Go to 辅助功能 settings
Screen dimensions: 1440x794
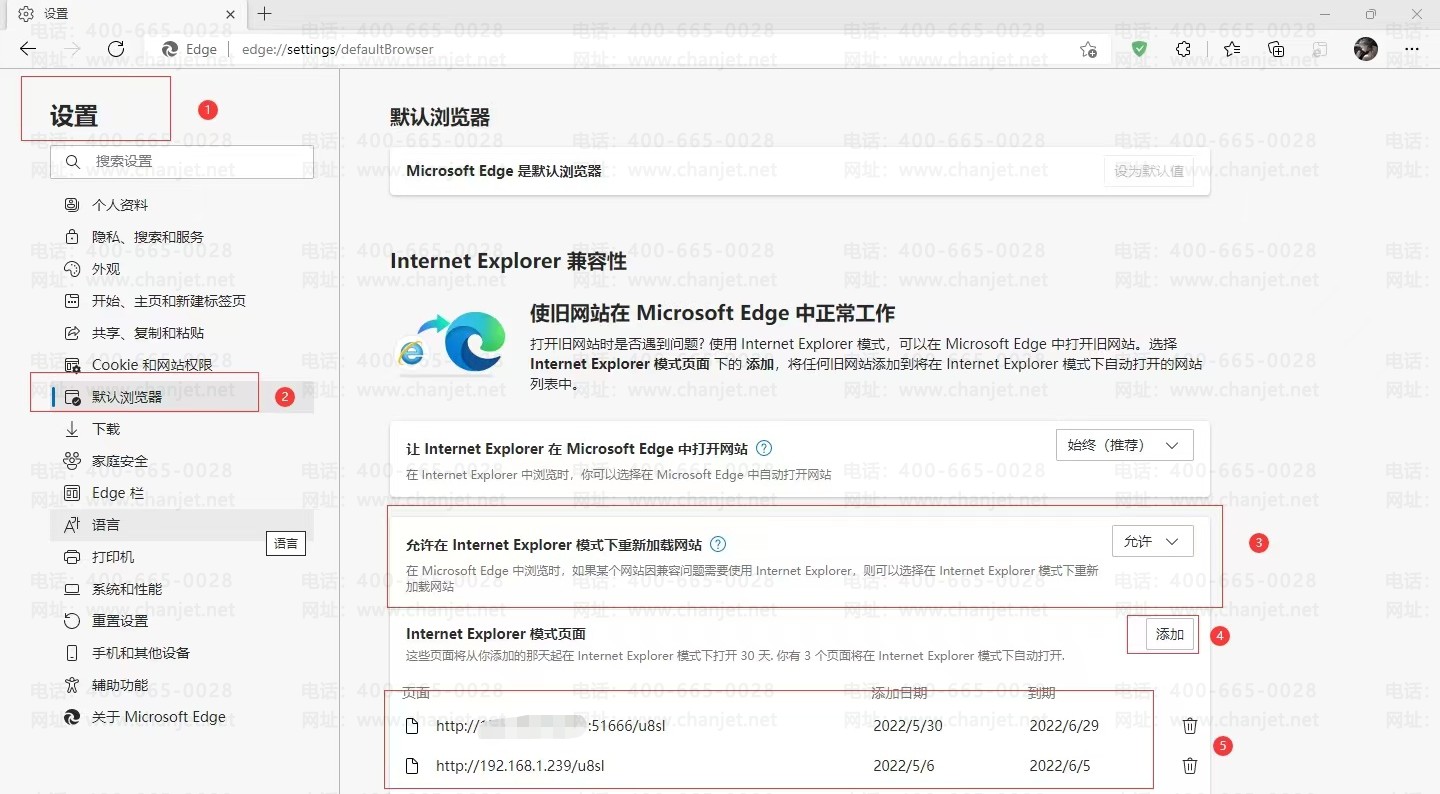coord(182,685)
